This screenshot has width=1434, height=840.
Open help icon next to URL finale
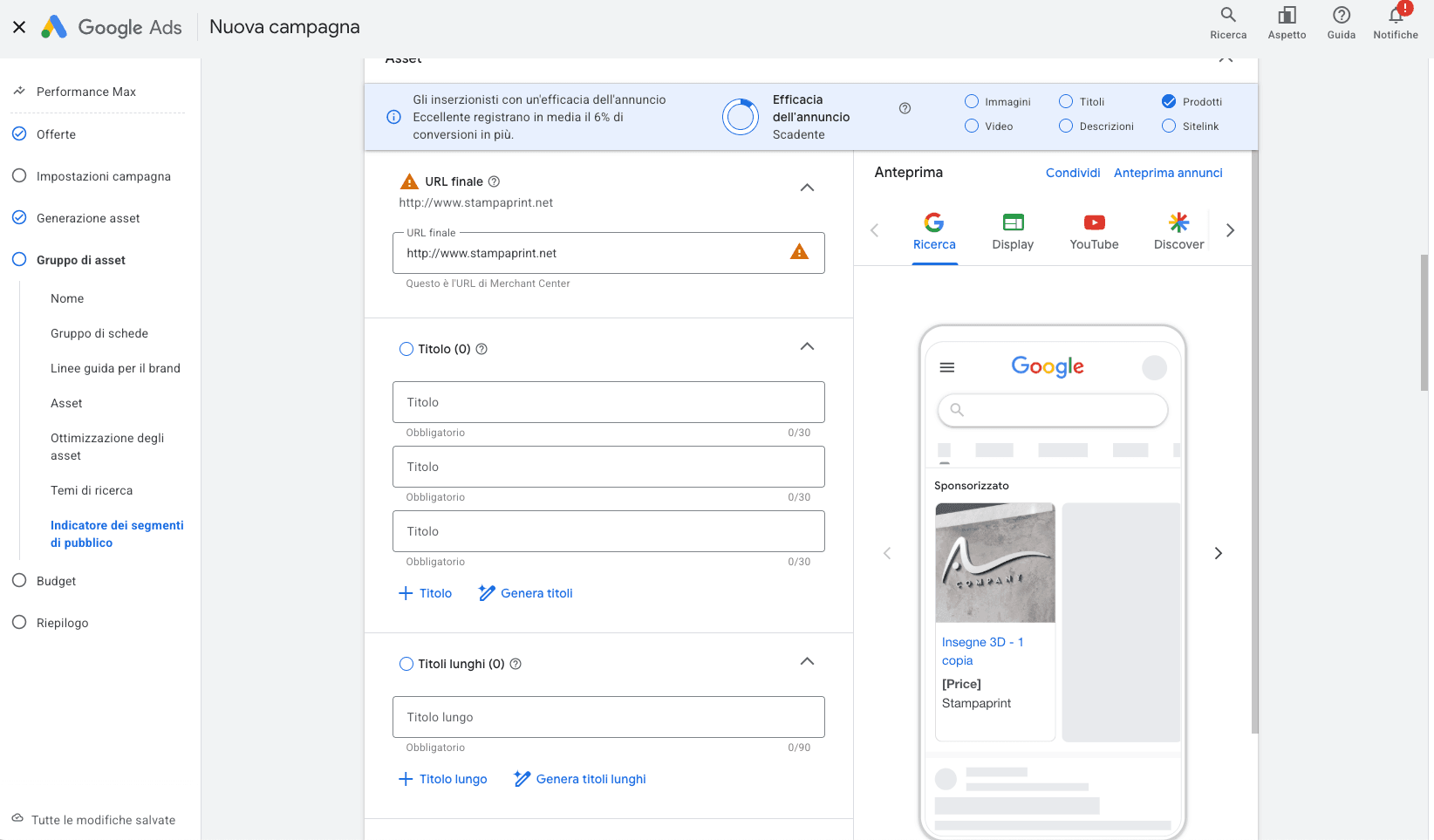(494, 181)
